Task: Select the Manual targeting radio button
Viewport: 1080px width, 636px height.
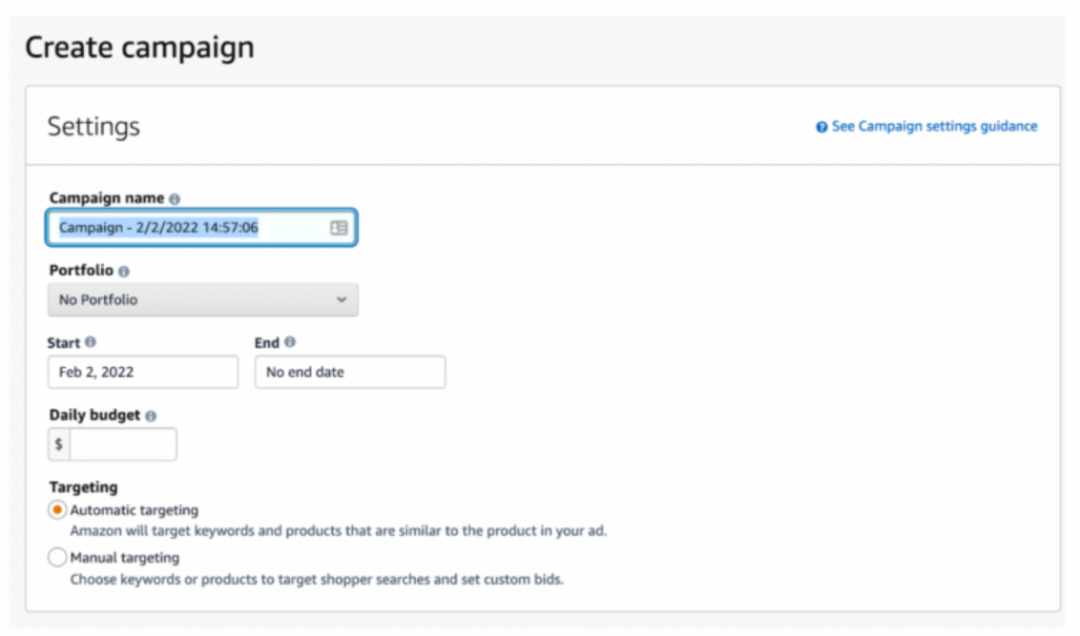Action: [57, 557]
